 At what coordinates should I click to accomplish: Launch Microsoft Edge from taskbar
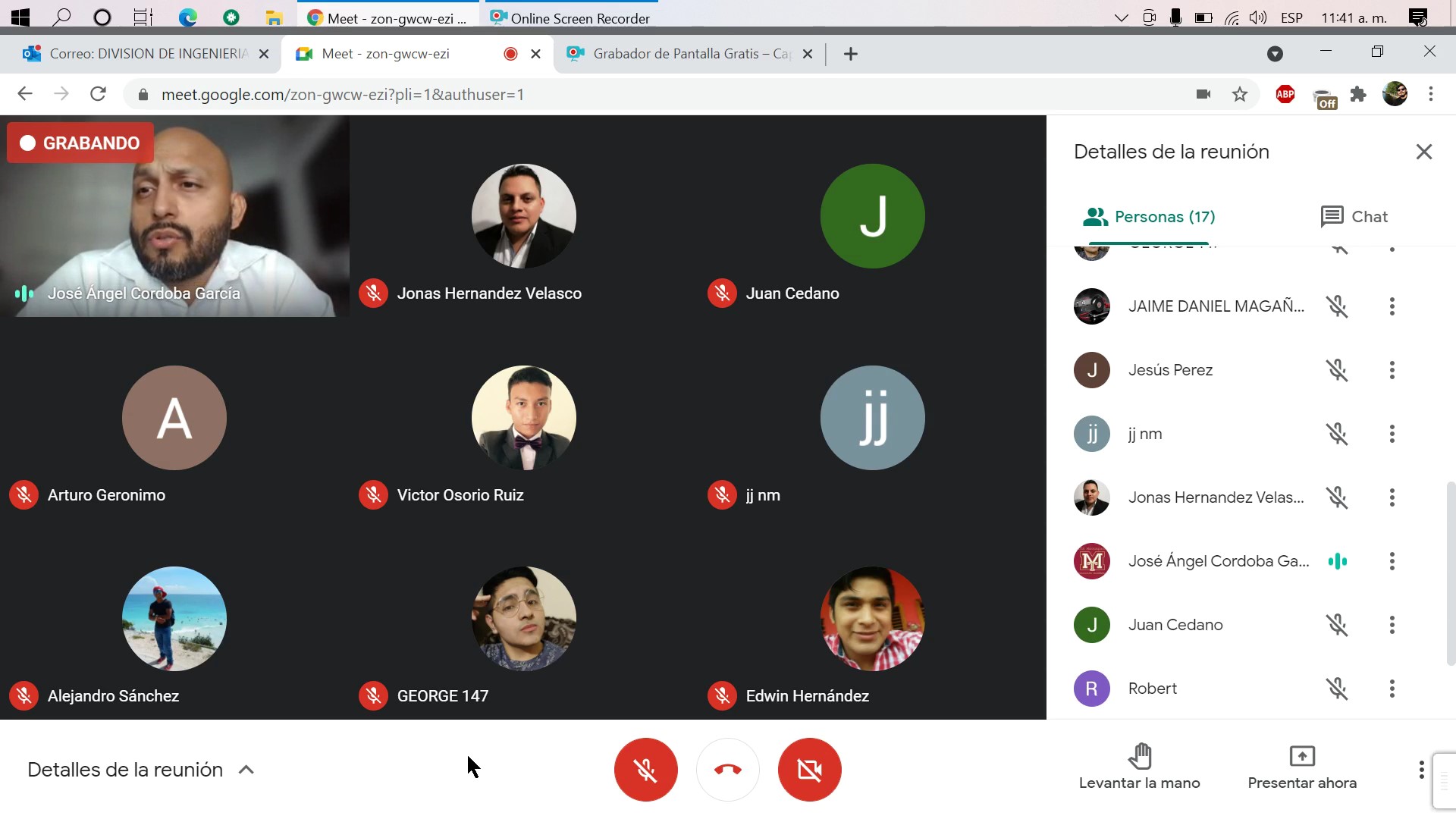pos(187,17)
